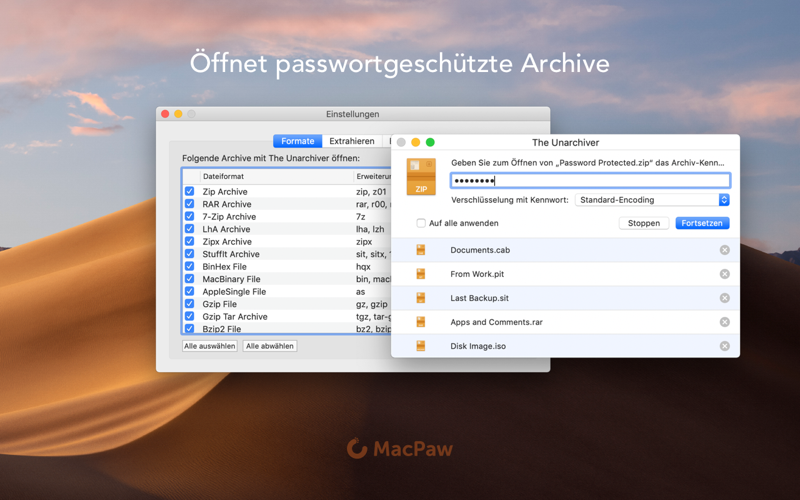This screenshot has height=500, width=800.
Task: Click the archive icon beside Documents.cab
Action: click(421, 250)
